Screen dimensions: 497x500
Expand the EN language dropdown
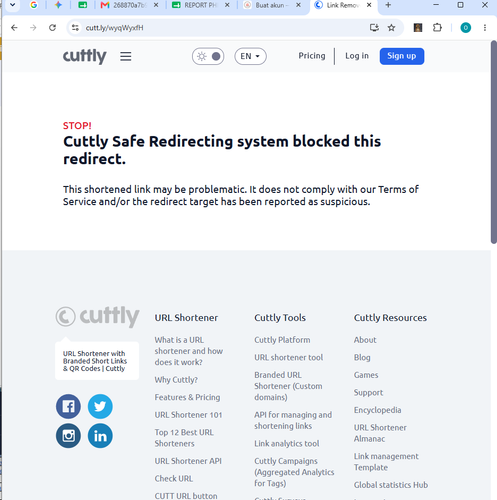tap(250, 56)
